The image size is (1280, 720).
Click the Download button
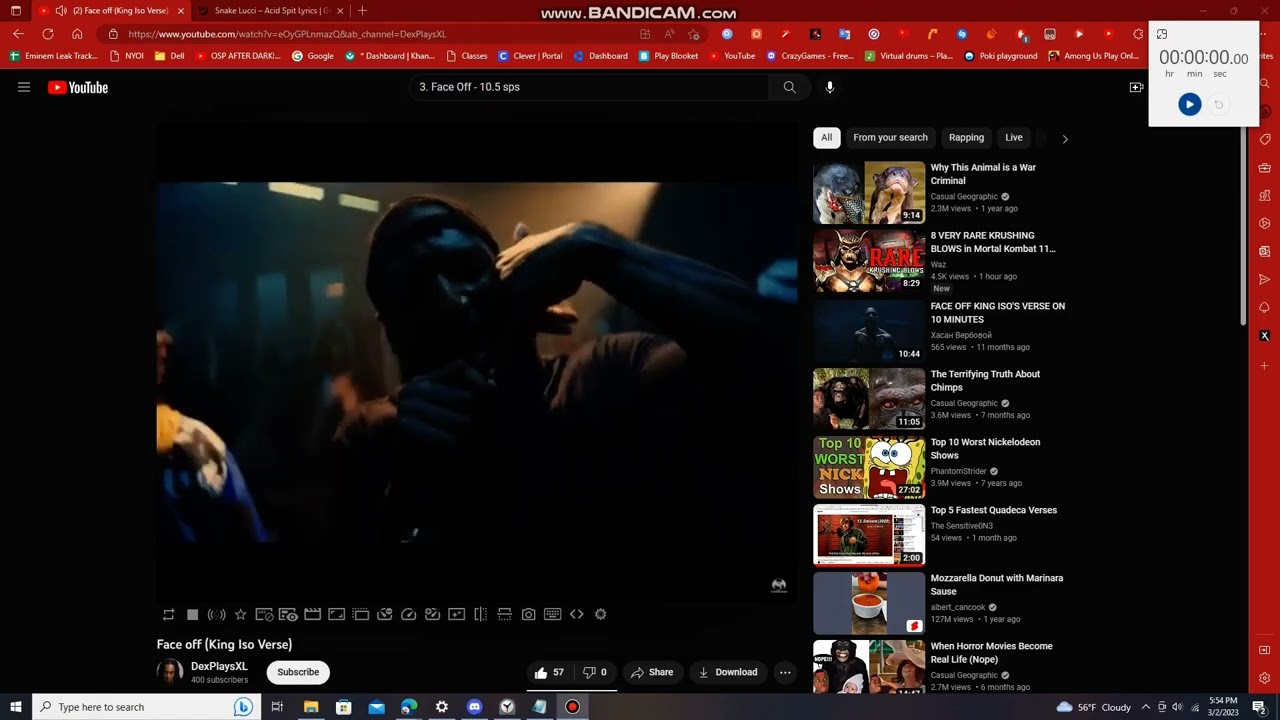pos(728,672)
